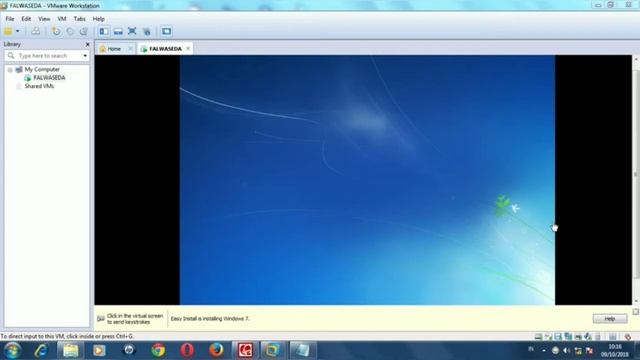Click the sound card status icon
Screen dimensions: 640x360
588,337
